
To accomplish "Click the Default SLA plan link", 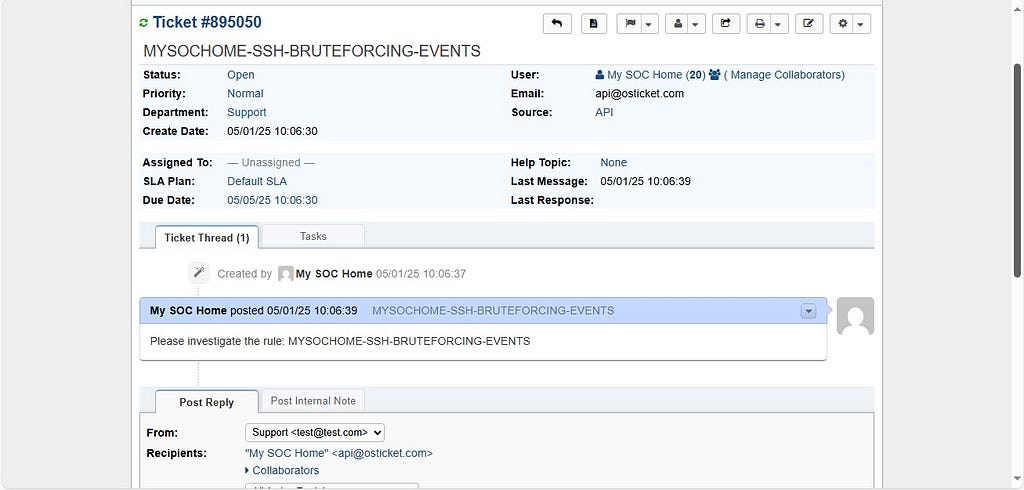I will pos(257,182).
